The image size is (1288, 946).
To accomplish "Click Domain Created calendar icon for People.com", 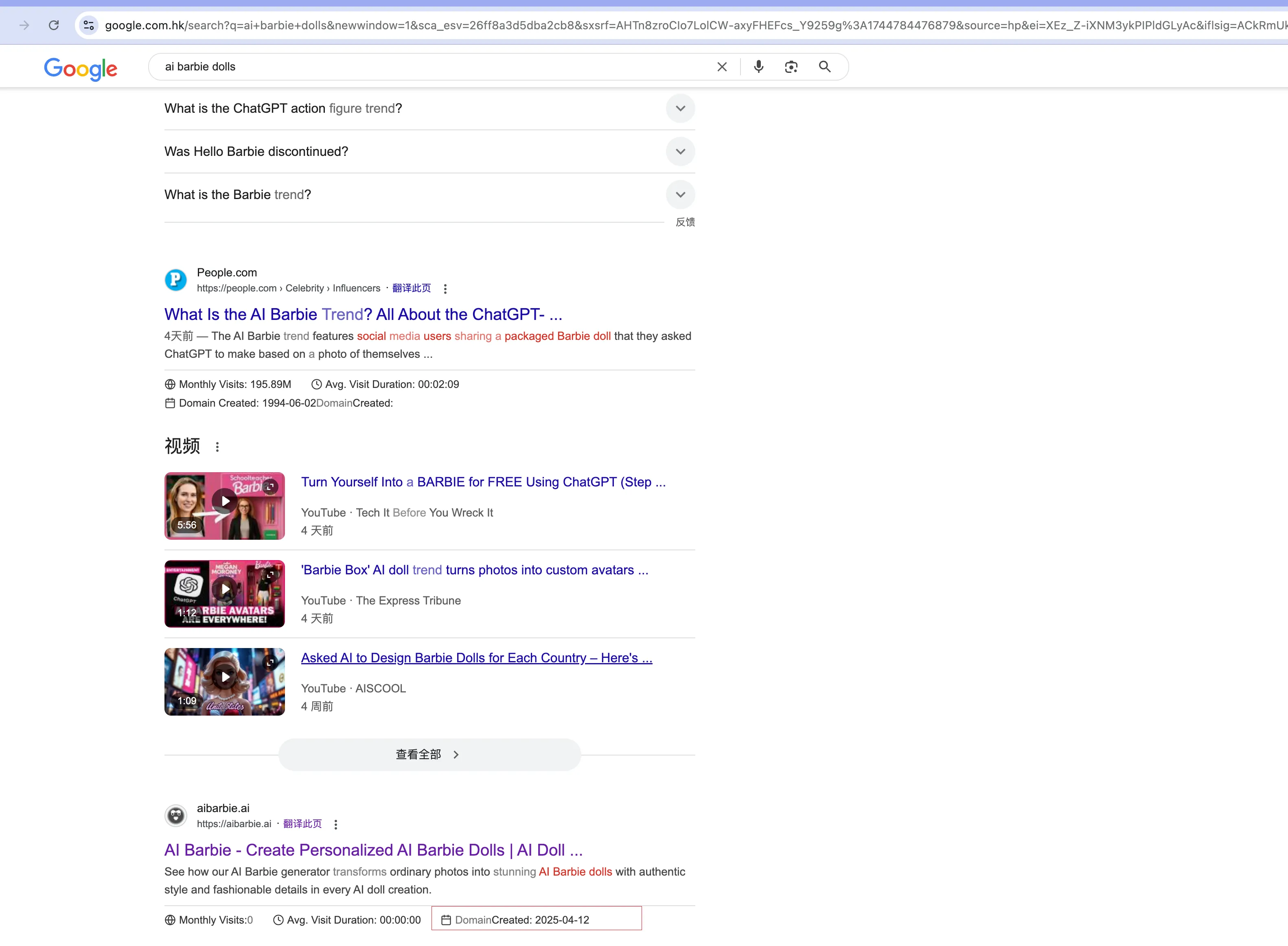I will coord(170,403).
